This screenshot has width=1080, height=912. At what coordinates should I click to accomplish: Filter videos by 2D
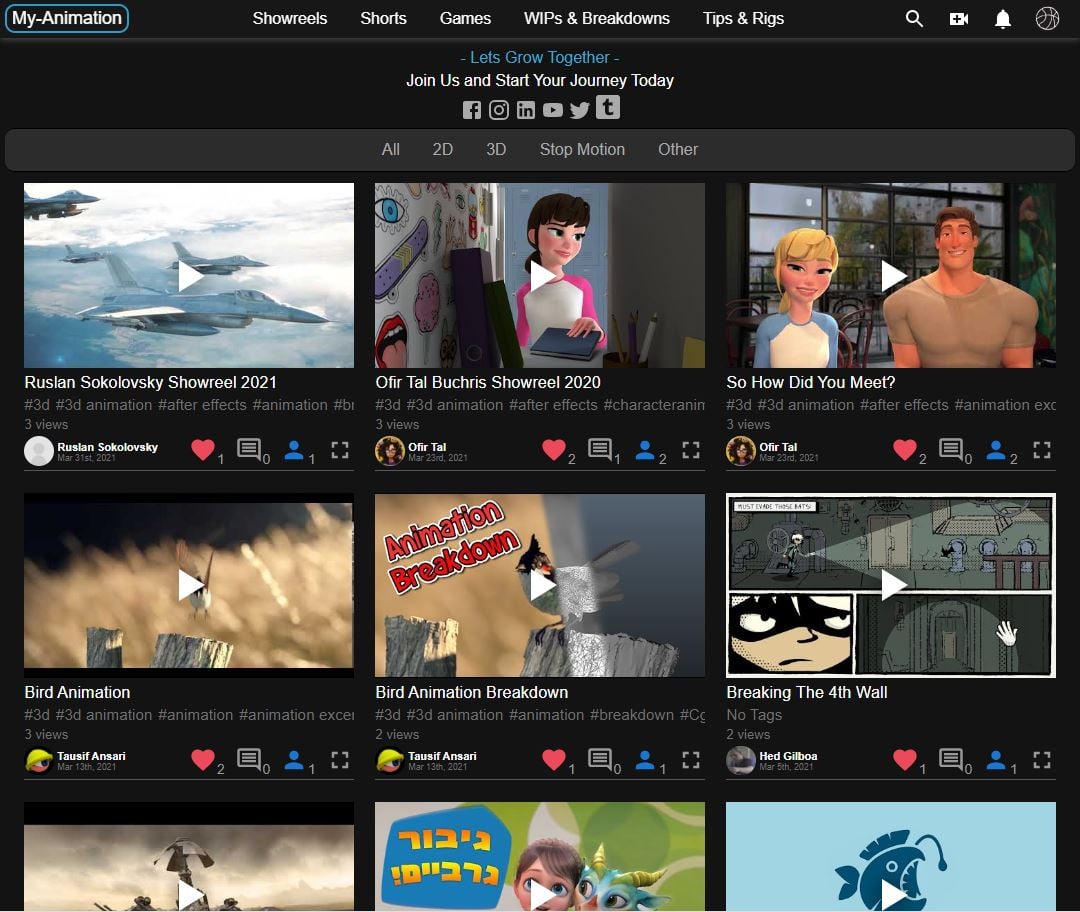point(443,149)
